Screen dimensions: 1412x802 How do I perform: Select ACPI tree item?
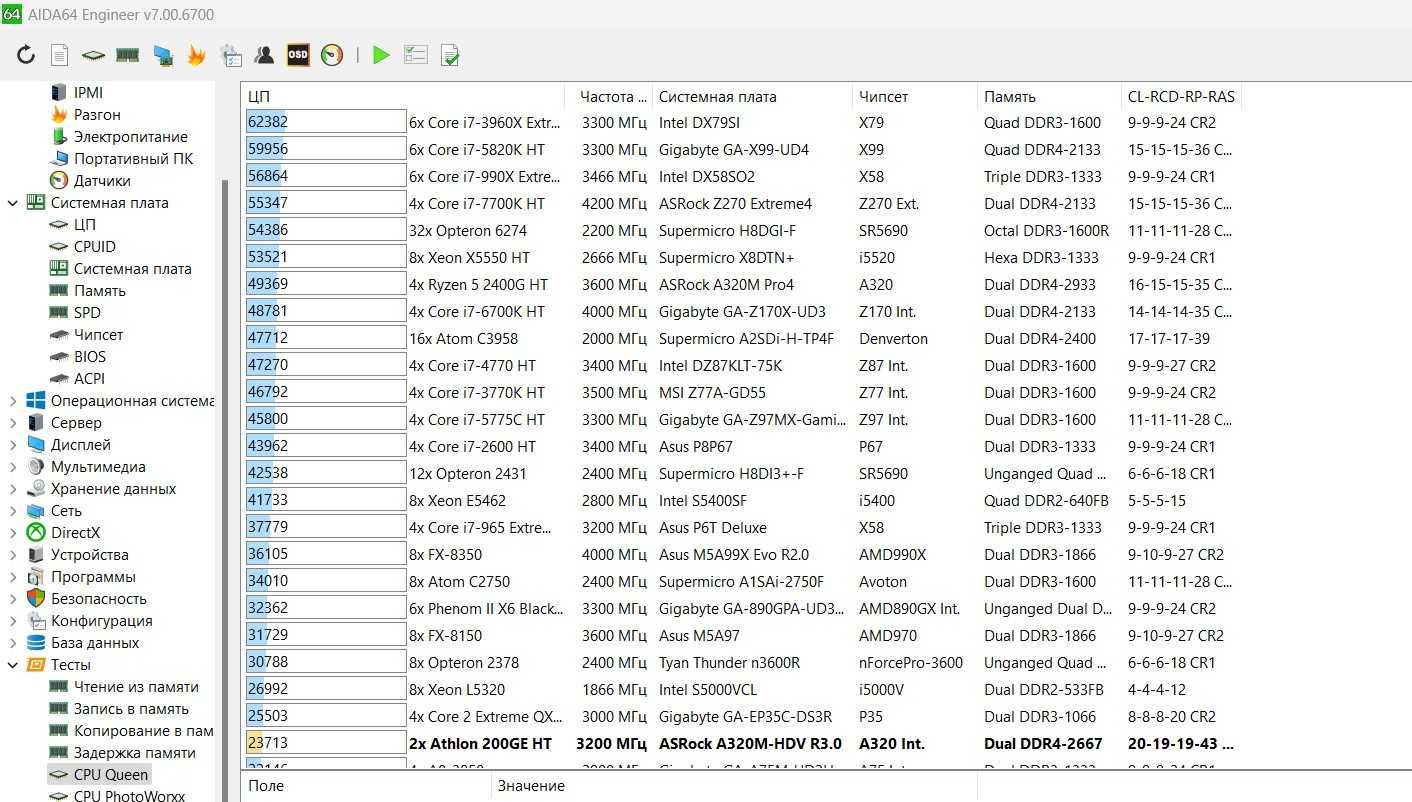point(89,378)
